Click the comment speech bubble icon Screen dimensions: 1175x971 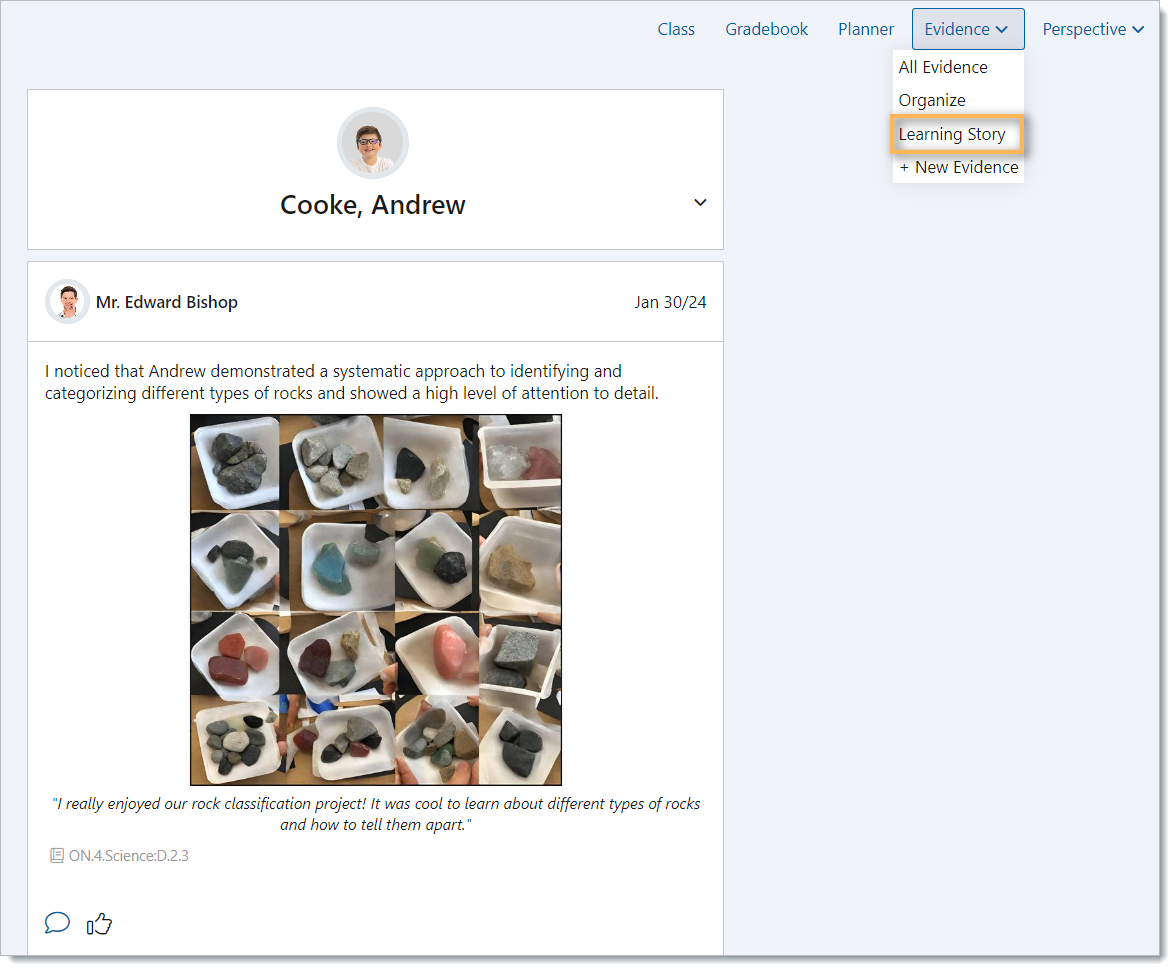coord(57,923)
